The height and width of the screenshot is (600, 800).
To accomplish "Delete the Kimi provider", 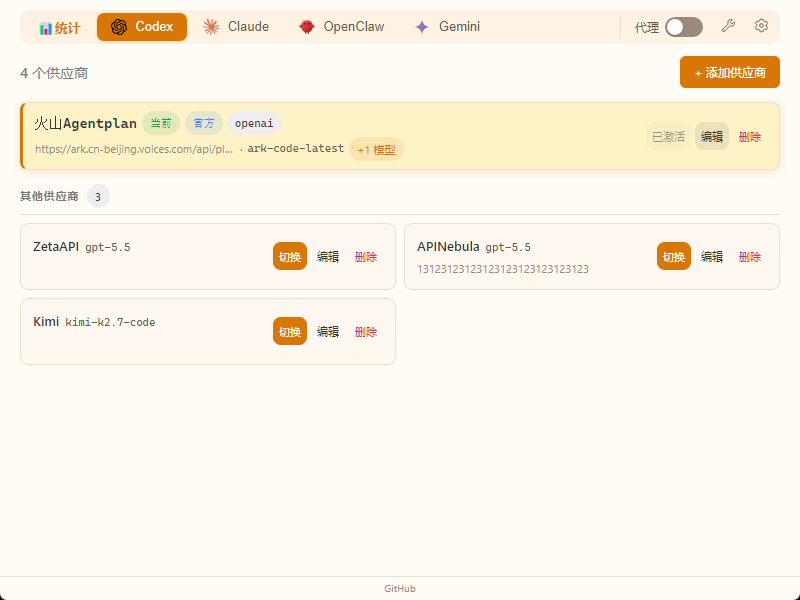I will tap(366, 331).
